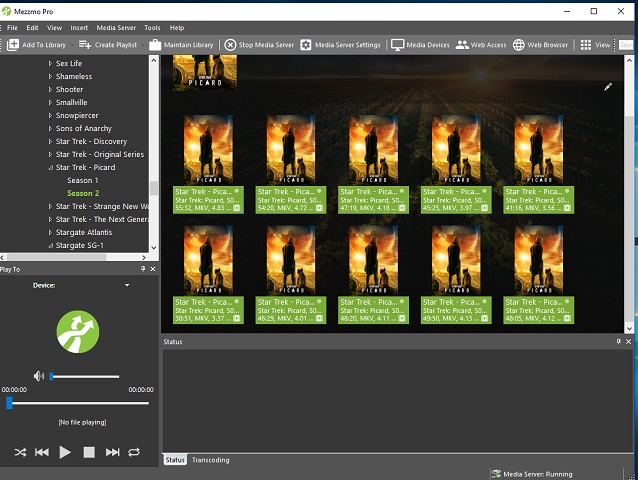Viewport: 638px width, 480px height.
Task: Stop playback with the square button
Action: tap(89, 452)
